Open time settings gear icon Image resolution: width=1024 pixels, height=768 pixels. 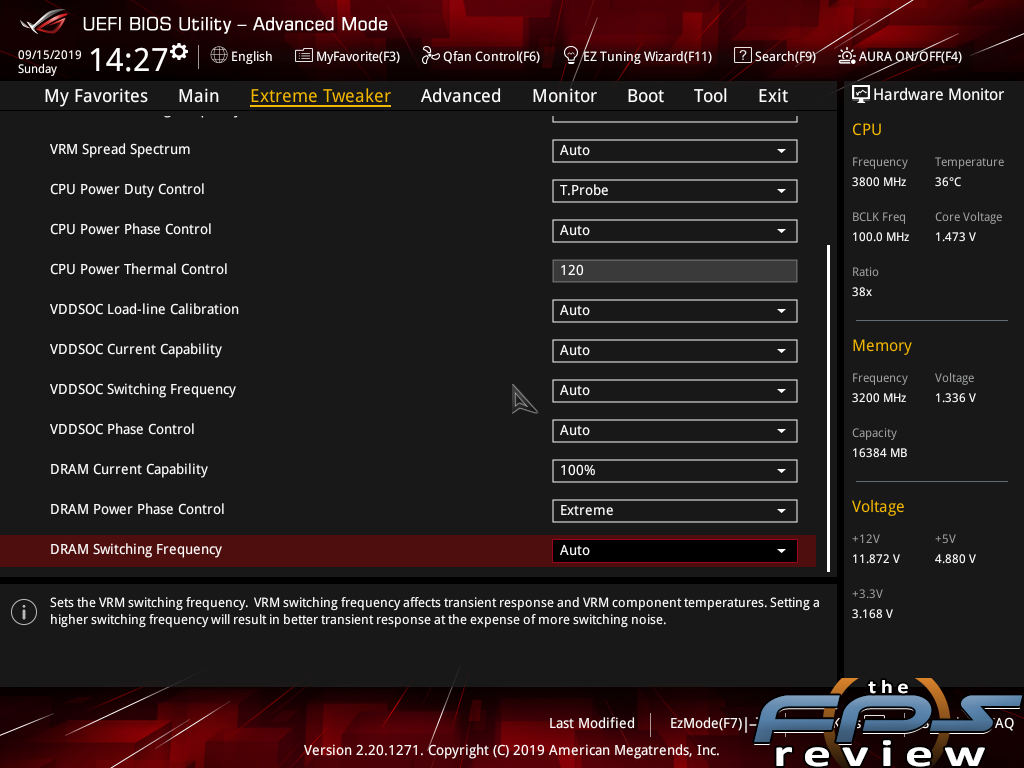point(180,52)
